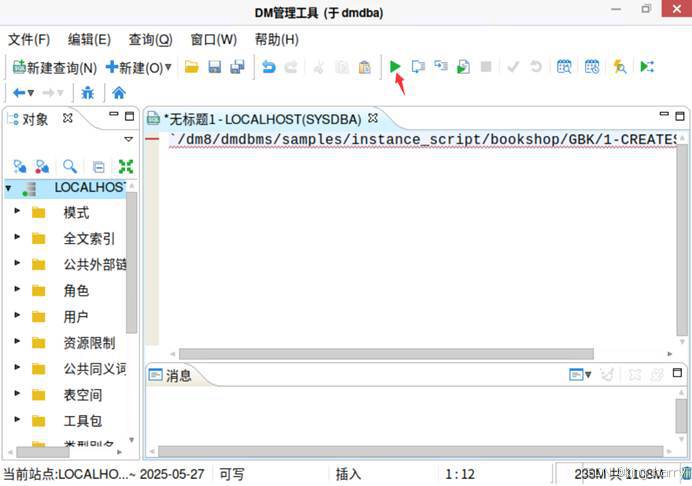Click the save icon
The width and height of the screenshot is (692, 486).
click(x=214, y=67)
